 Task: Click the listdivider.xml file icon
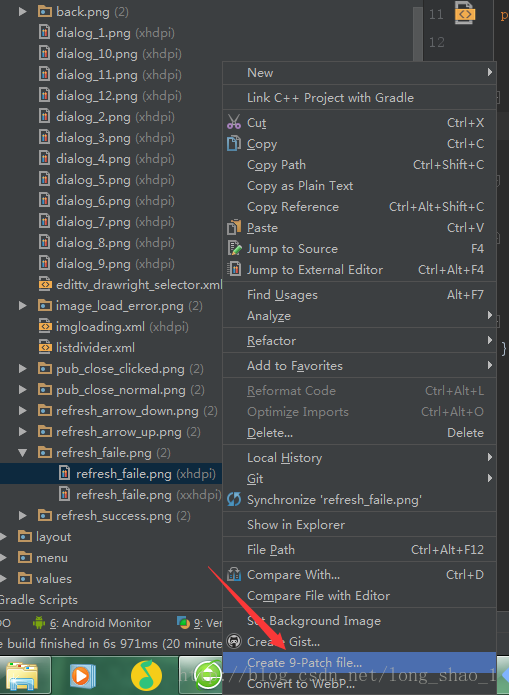coord(45,347)
